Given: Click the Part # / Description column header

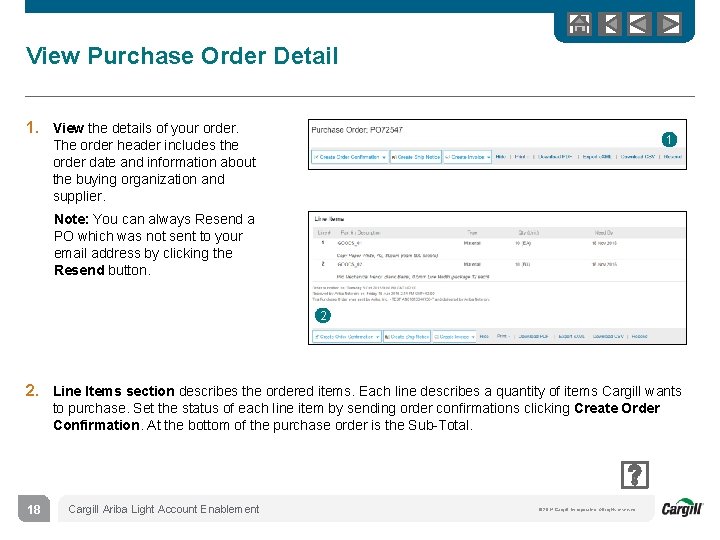Looking at the screenshot, I should pos(360,233).
